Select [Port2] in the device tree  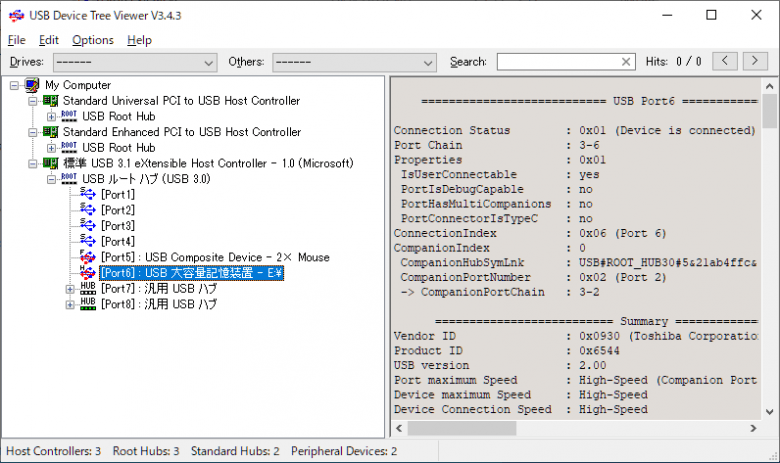click(118, 210)
